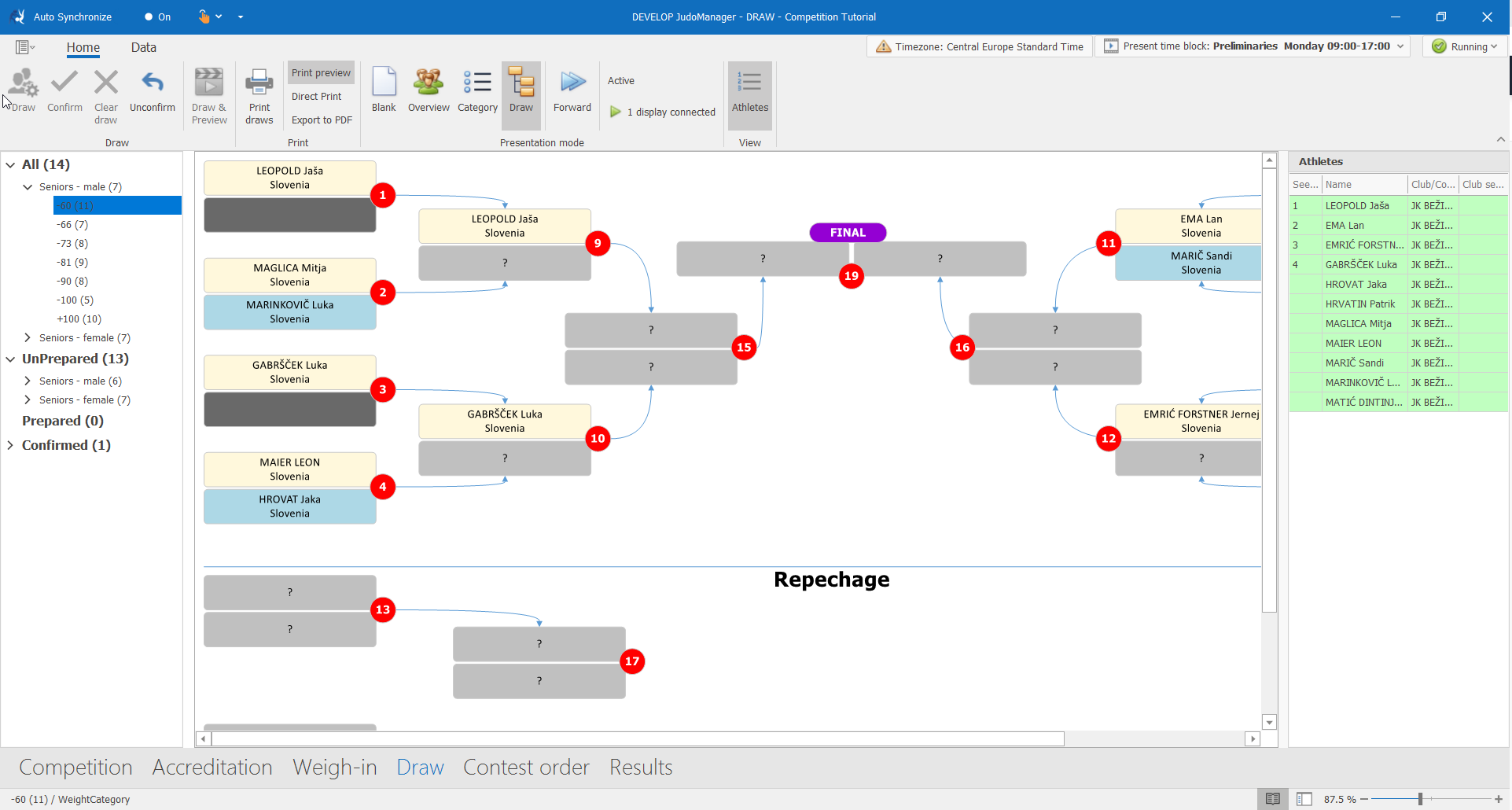Select LEOPOLD Jaša athlete row
The height and width of the screenshot is (810, 1512).
(x=1398, y=205)
